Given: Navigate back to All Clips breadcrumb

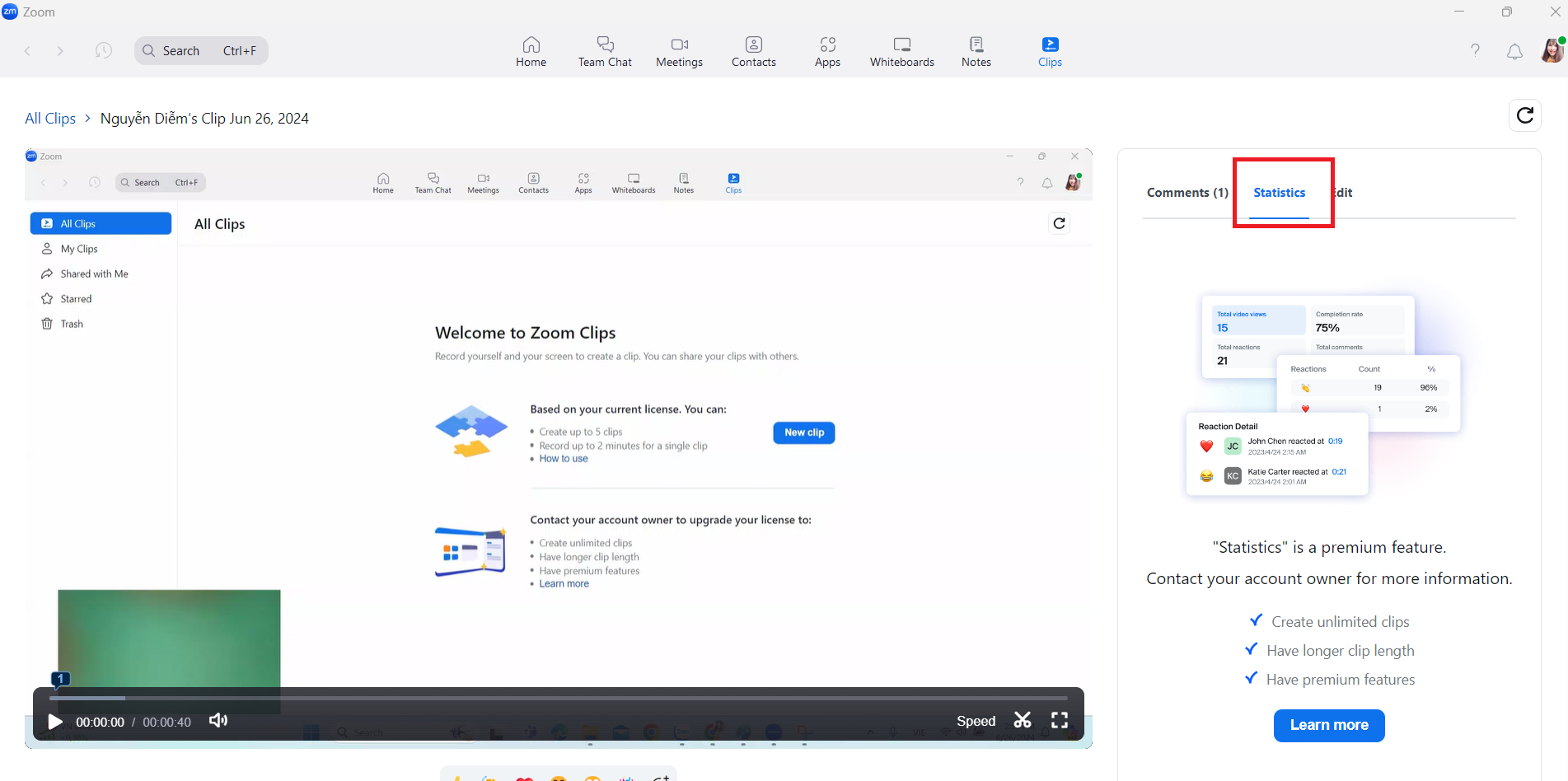Looking at the screenshot, I should coord(50,119).
